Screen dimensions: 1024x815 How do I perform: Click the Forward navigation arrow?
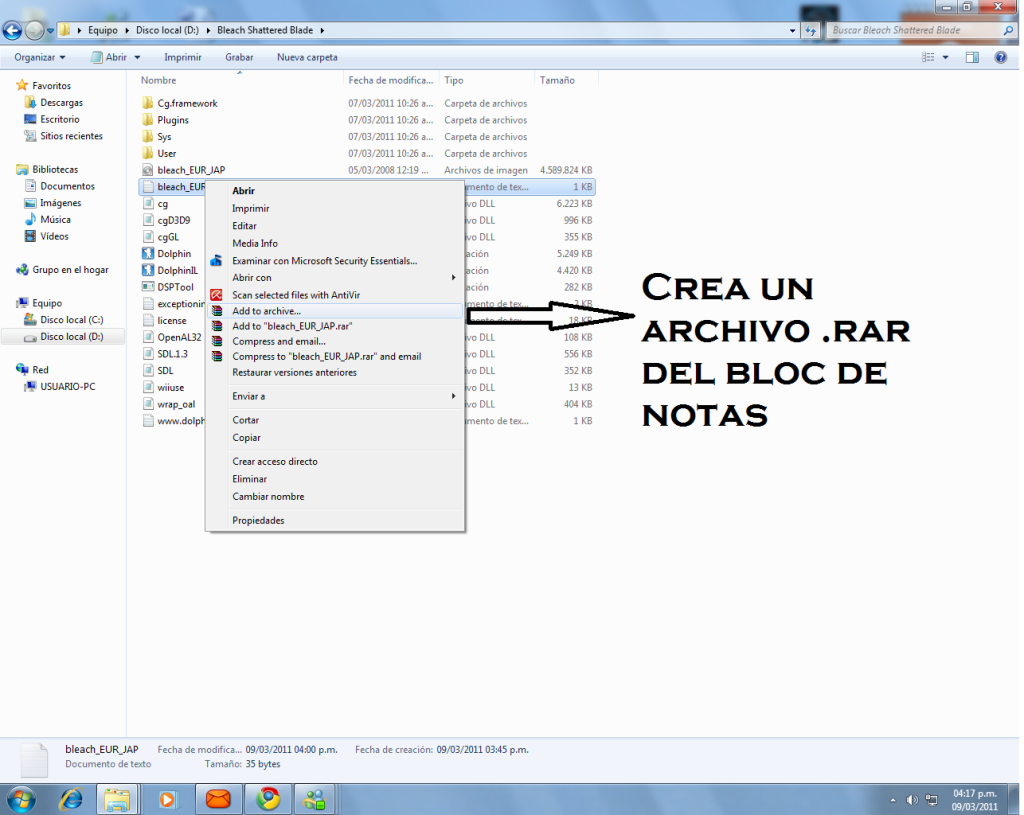point(34,30)
